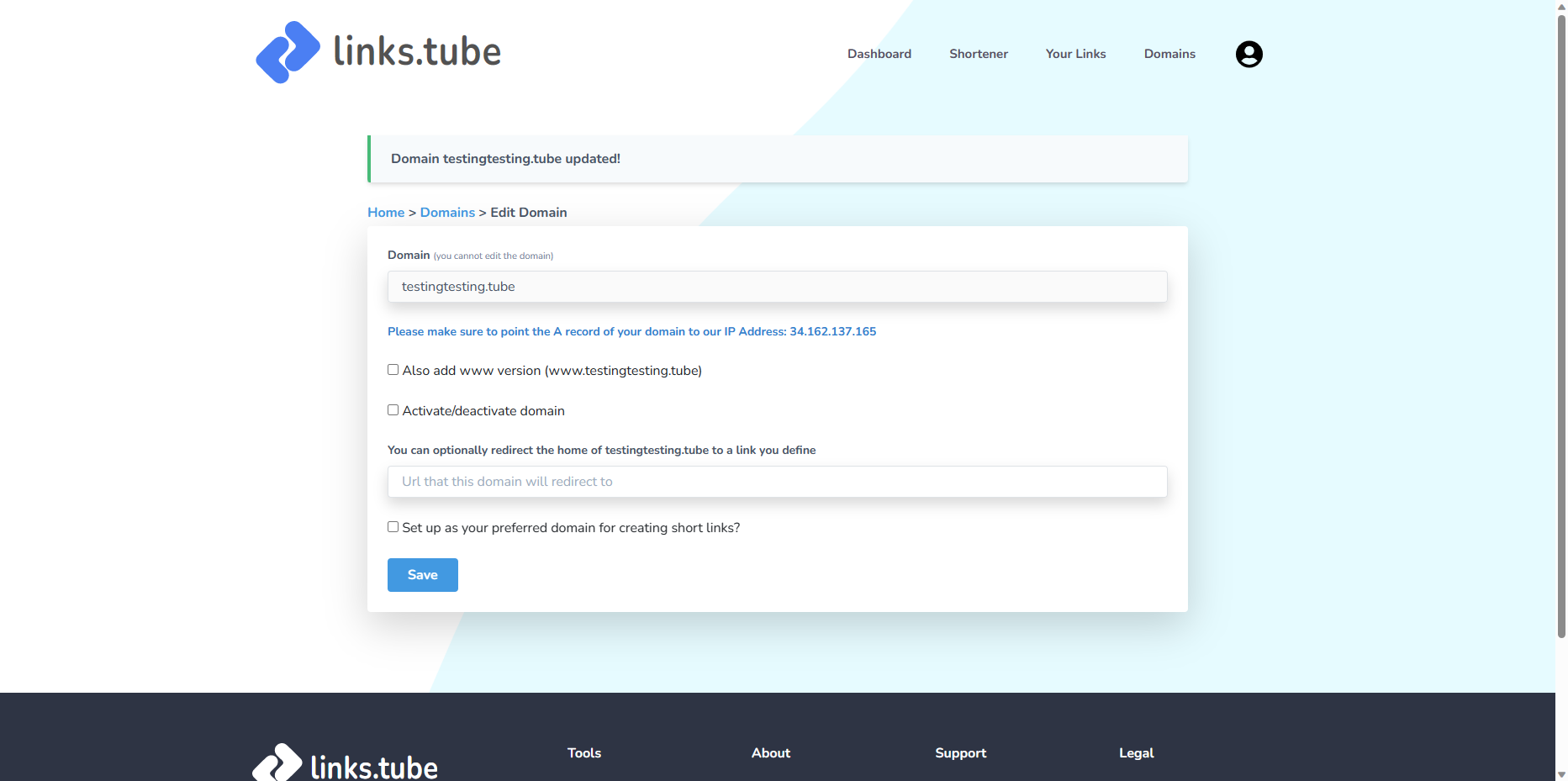Image resolution: width=1568 pixels, height=781 pixels.
Task: Open Your Links page
Action: tap(1075, 54)
